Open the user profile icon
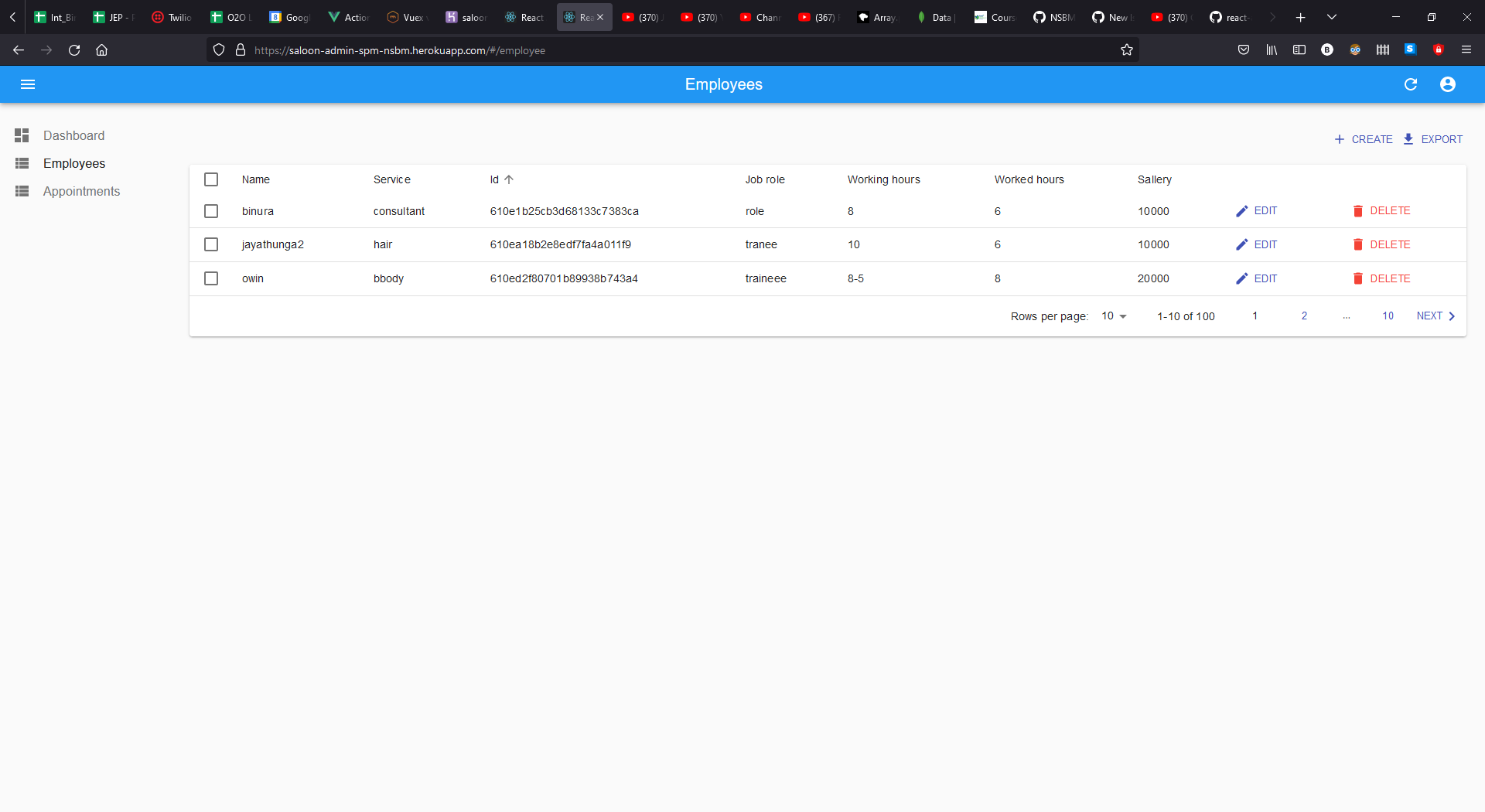1485x812 pixels. coord(1448,84)
